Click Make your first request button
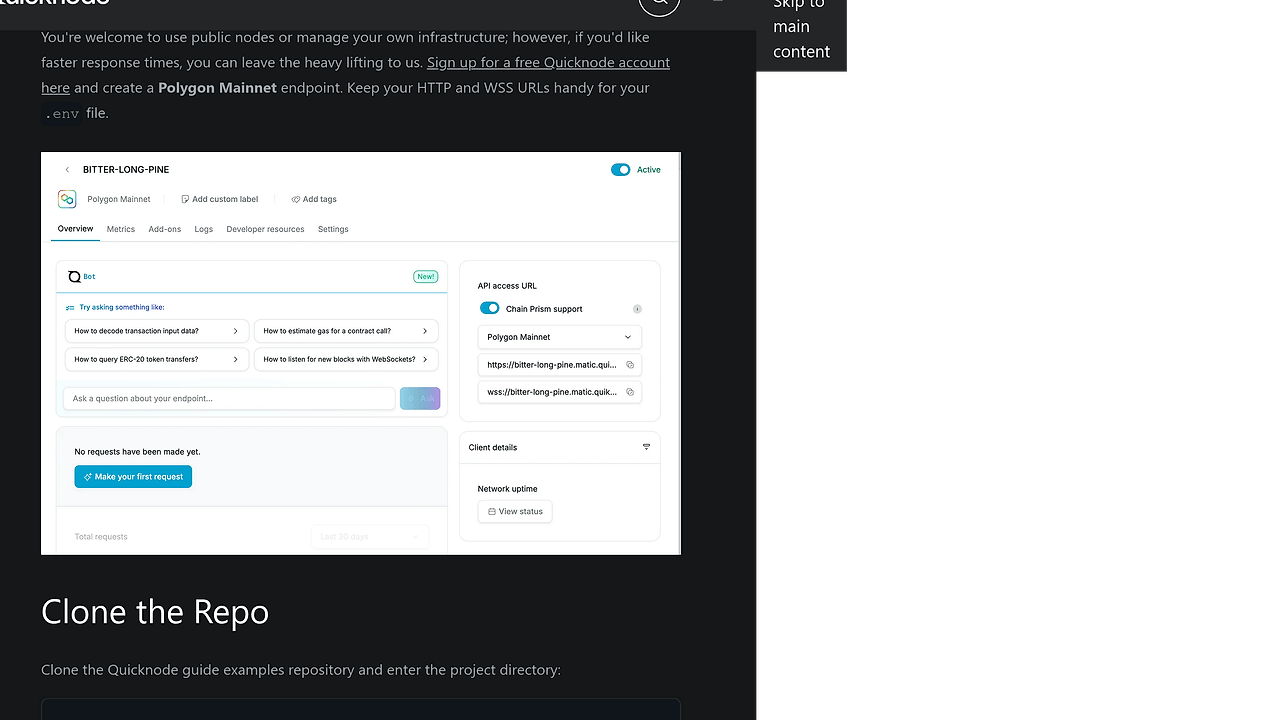 133,477
